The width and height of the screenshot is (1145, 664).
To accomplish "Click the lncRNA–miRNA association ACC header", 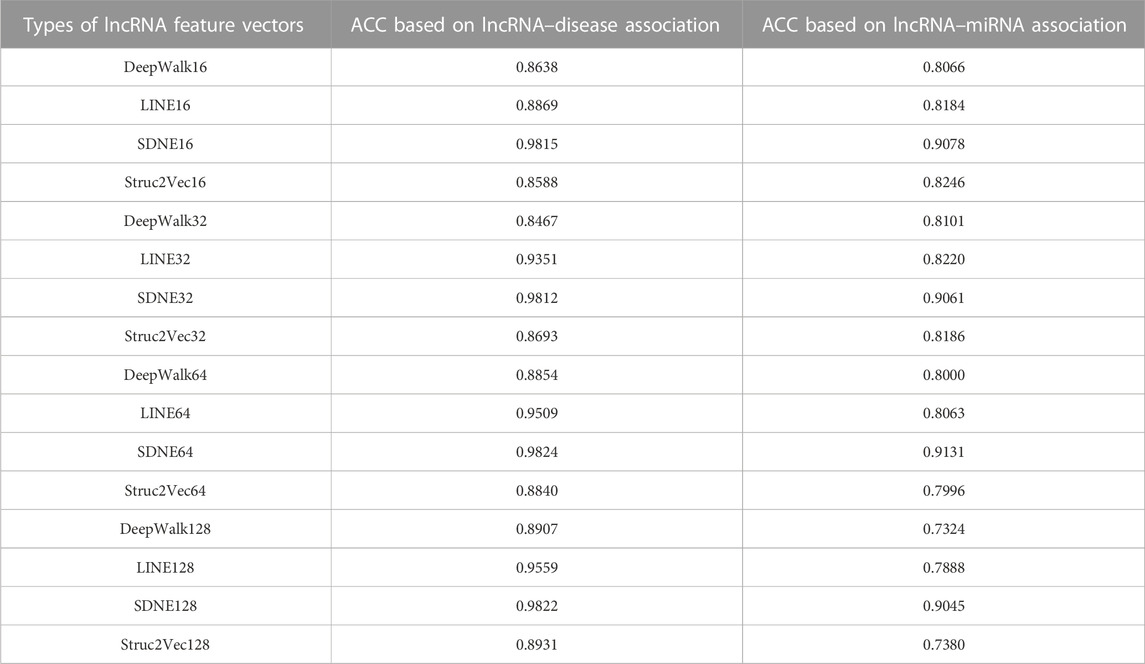I will point(944,25).
